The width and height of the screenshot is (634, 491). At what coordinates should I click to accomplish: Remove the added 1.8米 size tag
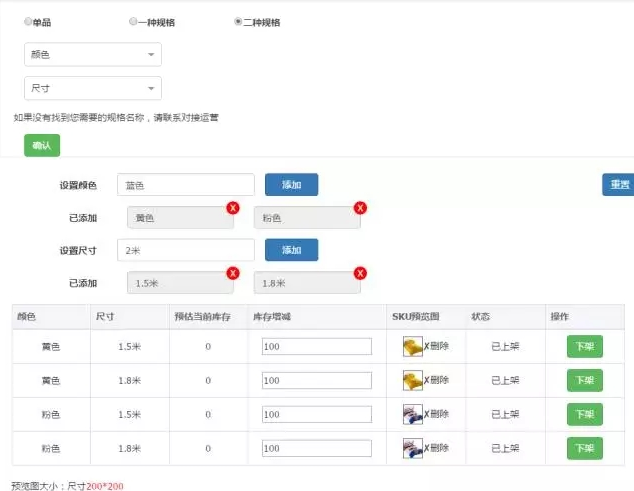(360, 272)
